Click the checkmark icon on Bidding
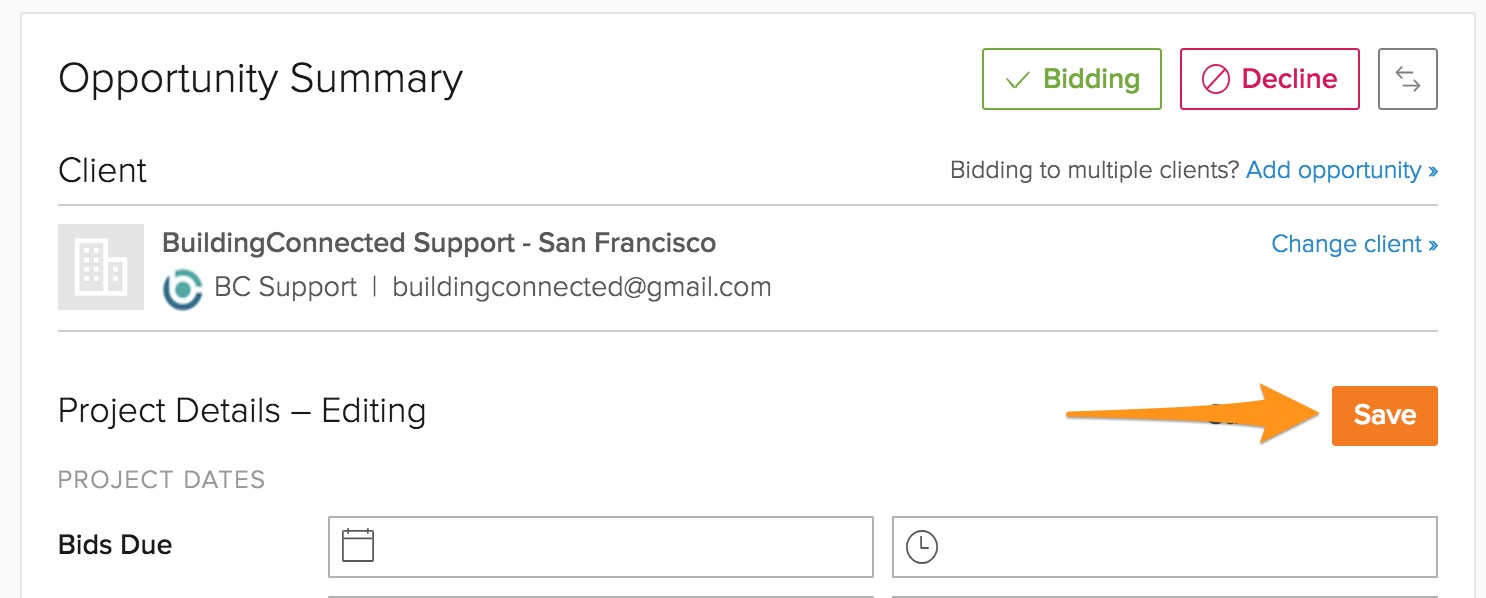1486x598 pixels. tap(1017, 80)
